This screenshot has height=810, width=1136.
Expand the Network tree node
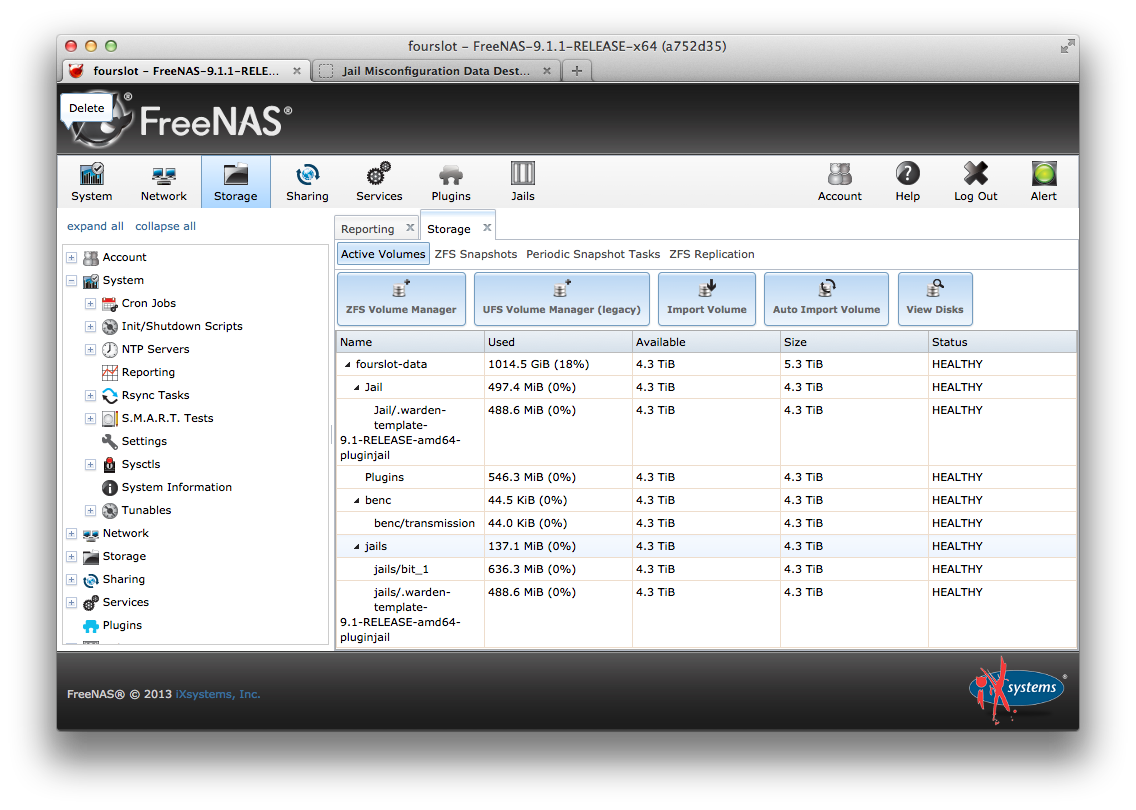point(72,533)
